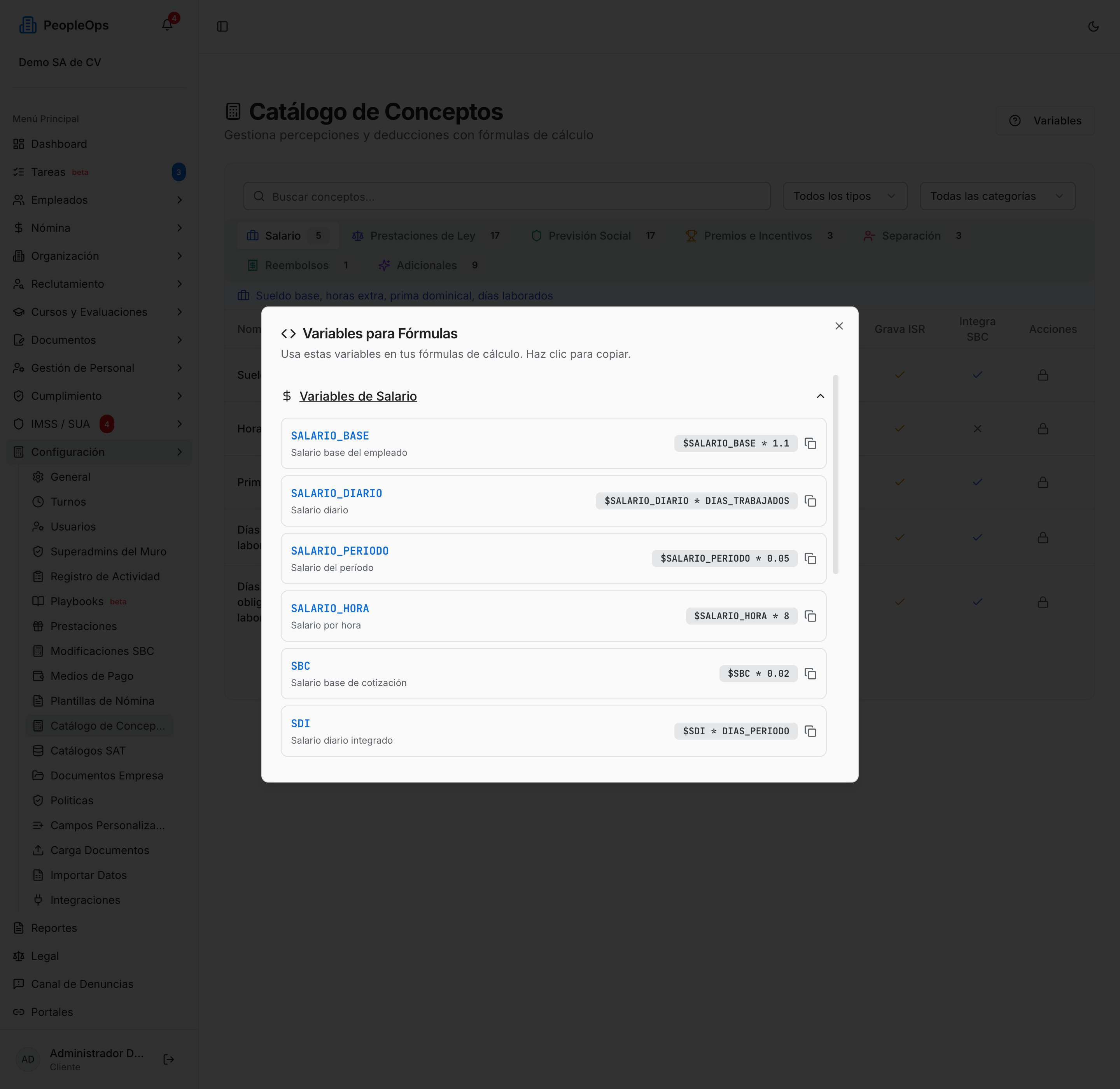Viewport: 1120px width, 1089px height.
Task: Copy the SALARIO_BASE formula example
Action: 810,443
